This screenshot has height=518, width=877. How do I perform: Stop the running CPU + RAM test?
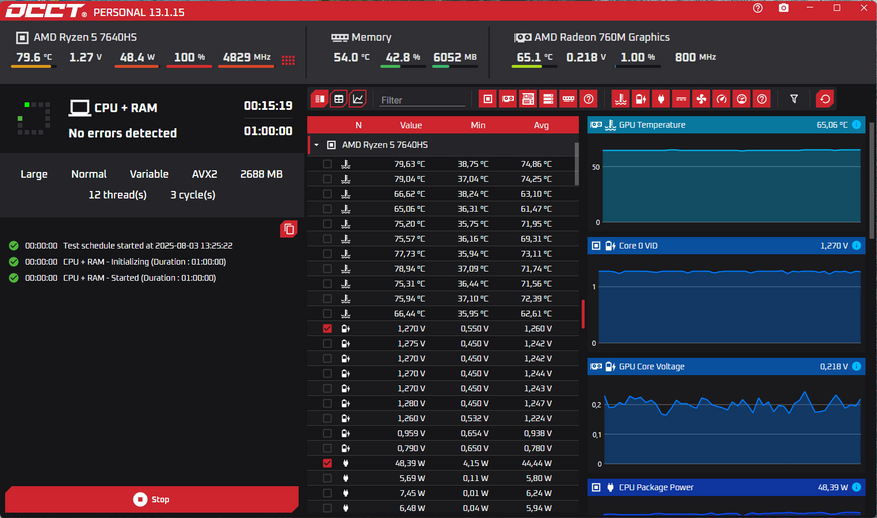(x=152, y=499)
